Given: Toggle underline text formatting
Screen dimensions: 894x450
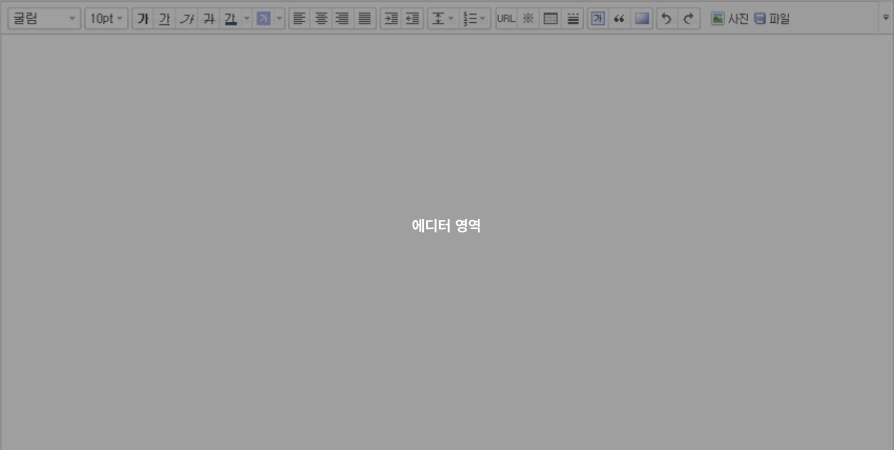Looking at the screenshot, I should [x=164, y=18].
